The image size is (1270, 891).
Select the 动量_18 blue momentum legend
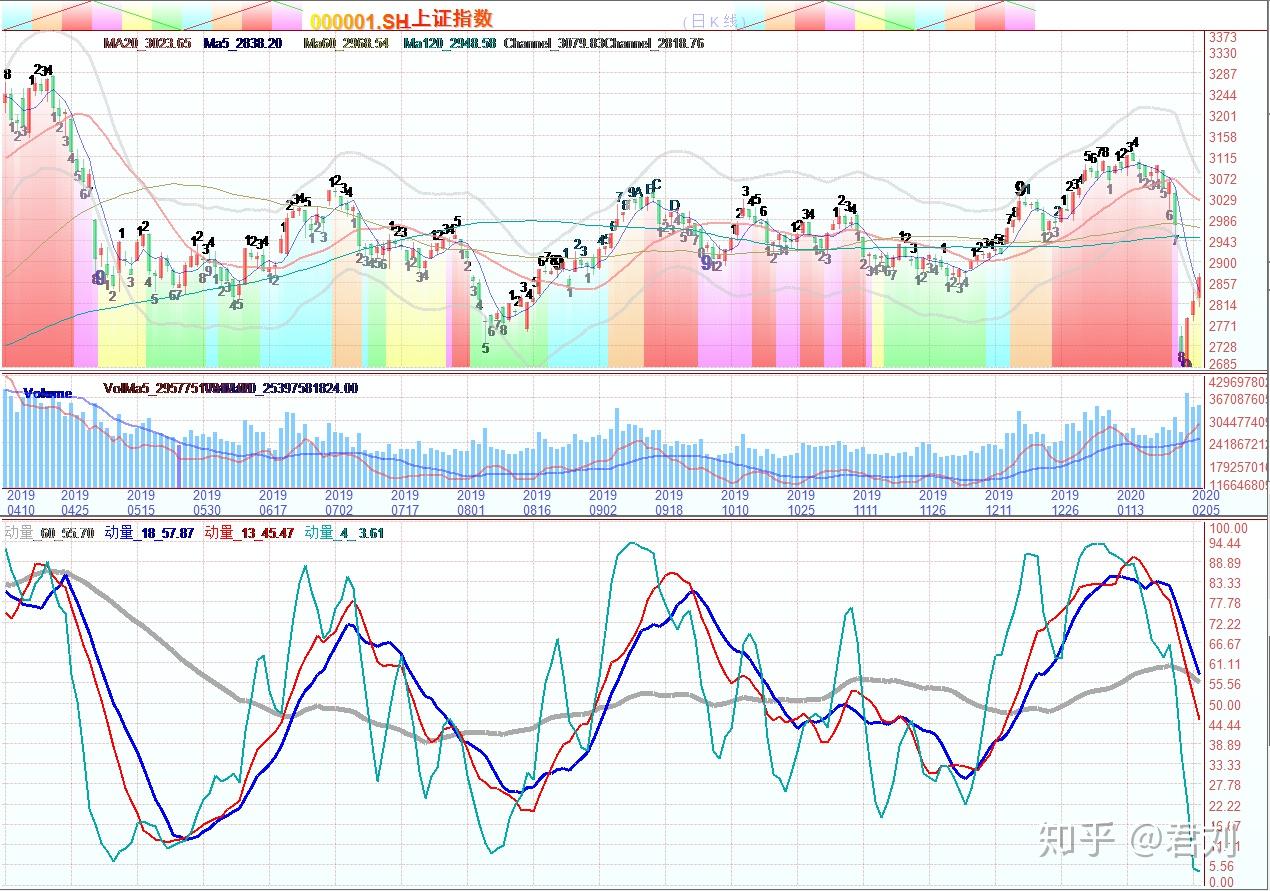pyautogui.click(x=149, y=533)
